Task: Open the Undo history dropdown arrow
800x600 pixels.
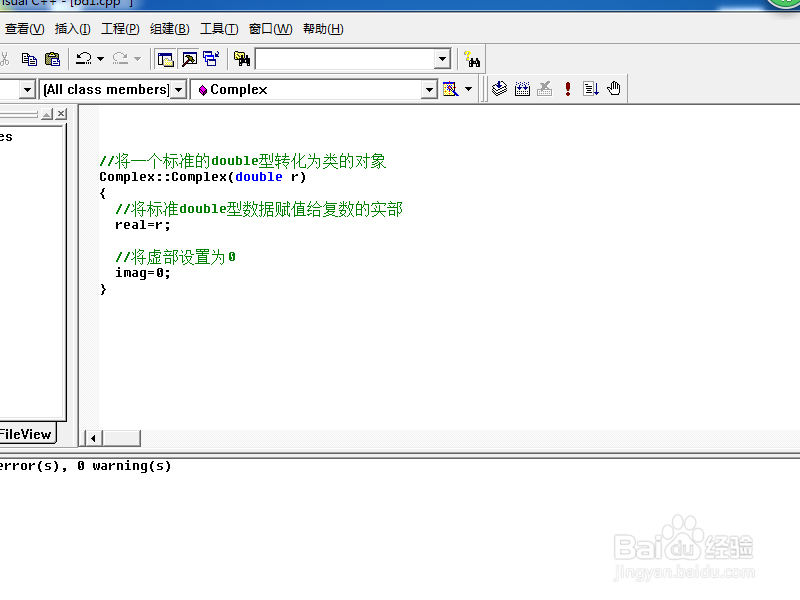Action: tap(101, 59)
